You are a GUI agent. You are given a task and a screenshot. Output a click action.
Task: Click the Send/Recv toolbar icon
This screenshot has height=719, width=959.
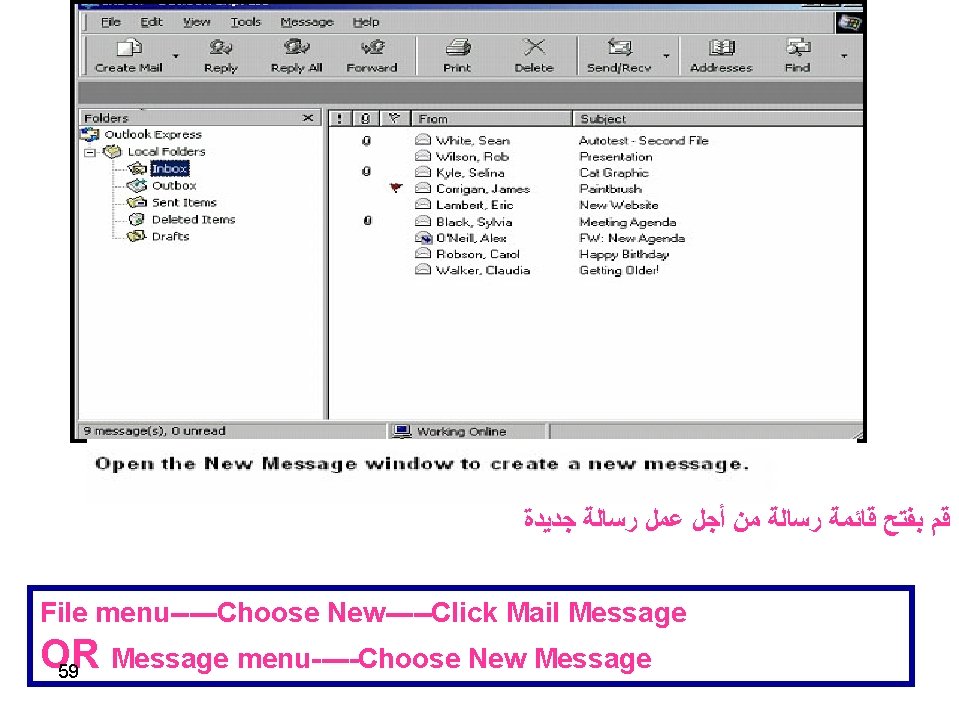[619, 47]
